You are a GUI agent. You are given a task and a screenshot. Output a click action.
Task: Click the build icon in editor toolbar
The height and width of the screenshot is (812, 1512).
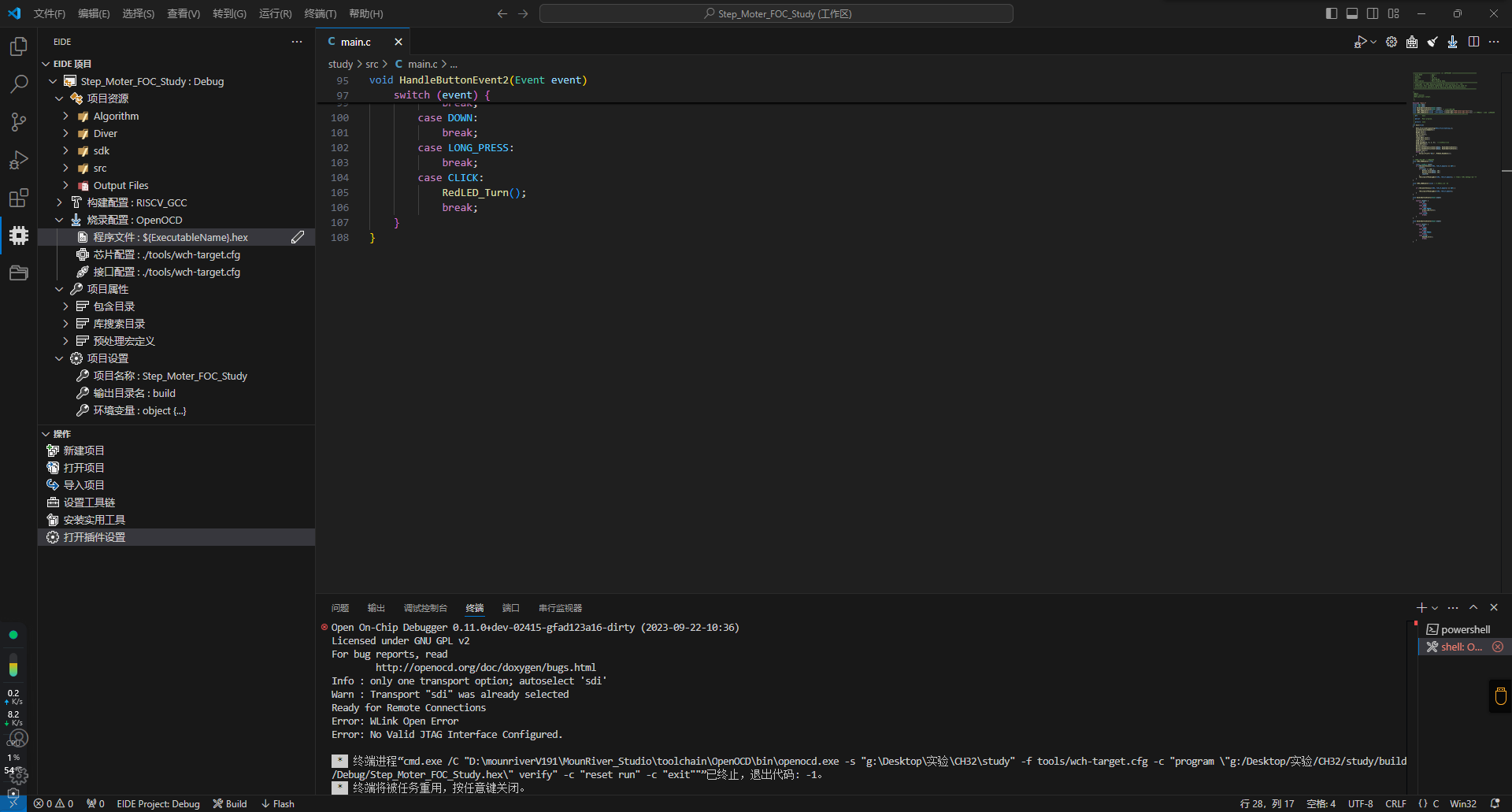pyautogui.click(x=1412, y=42)
